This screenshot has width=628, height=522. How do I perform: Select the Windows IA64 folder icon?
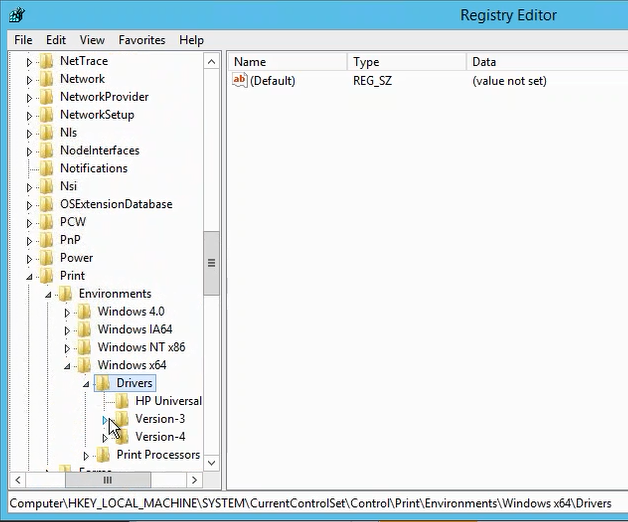coord(84,330)
